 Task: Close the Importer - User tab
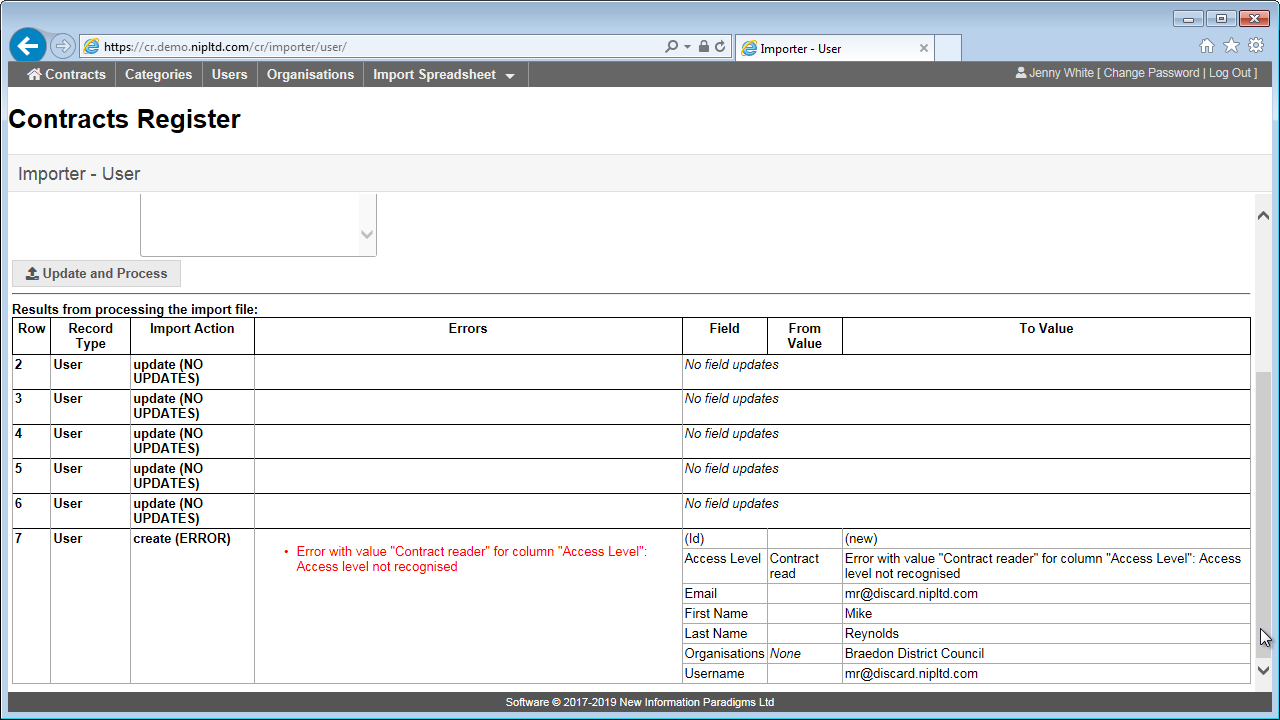point(924,48)
